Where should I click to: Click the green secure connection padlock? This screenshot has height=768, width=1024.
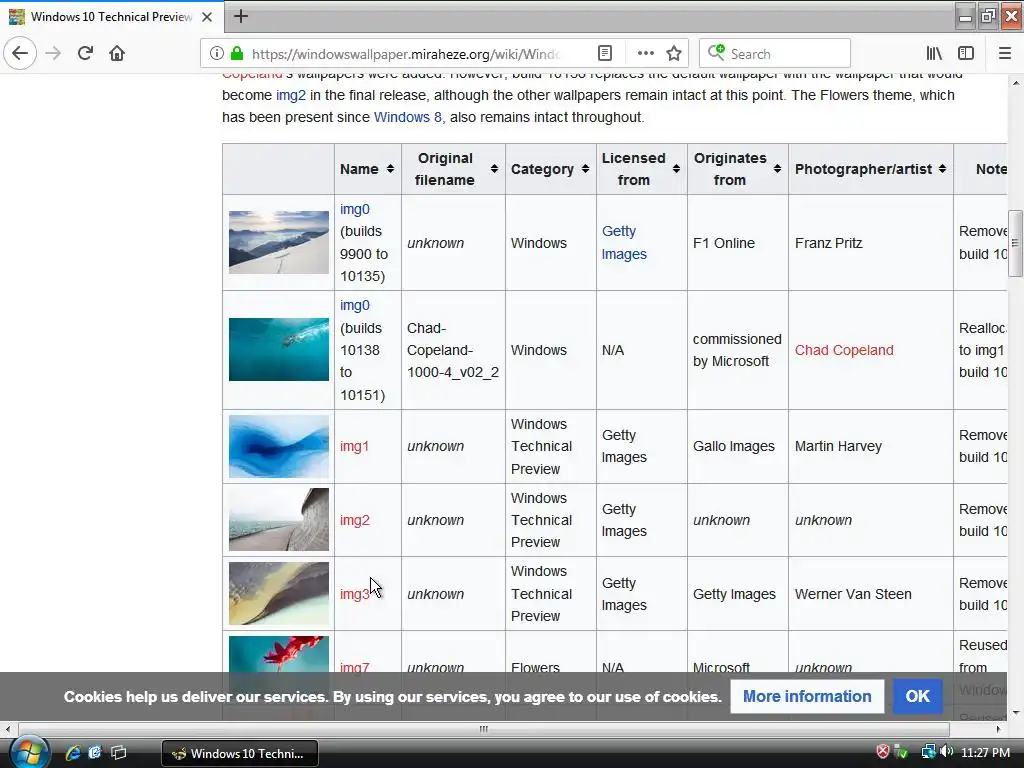pos(237,53)
